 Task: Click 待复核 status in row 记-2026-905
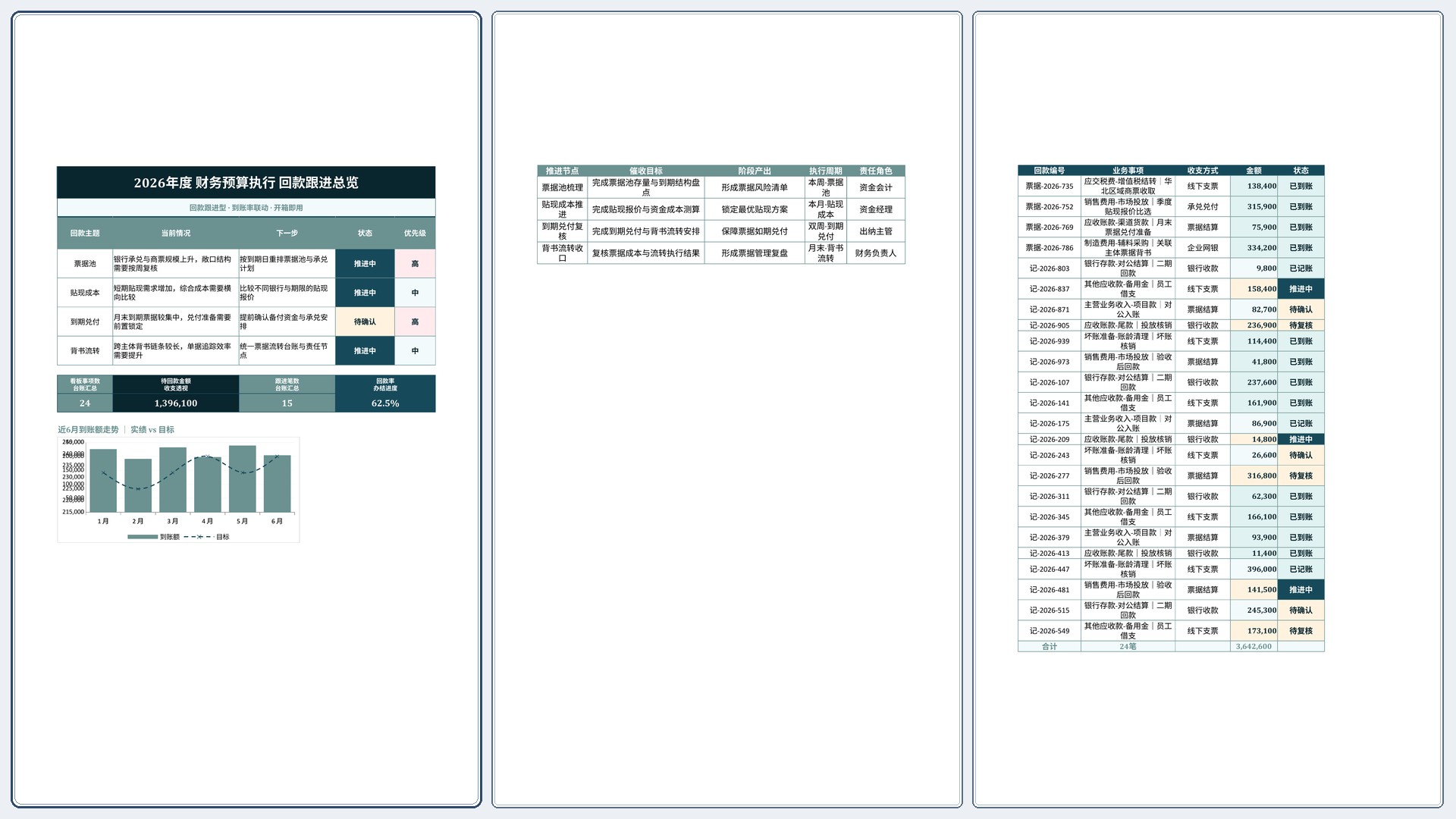(1301, 325)
